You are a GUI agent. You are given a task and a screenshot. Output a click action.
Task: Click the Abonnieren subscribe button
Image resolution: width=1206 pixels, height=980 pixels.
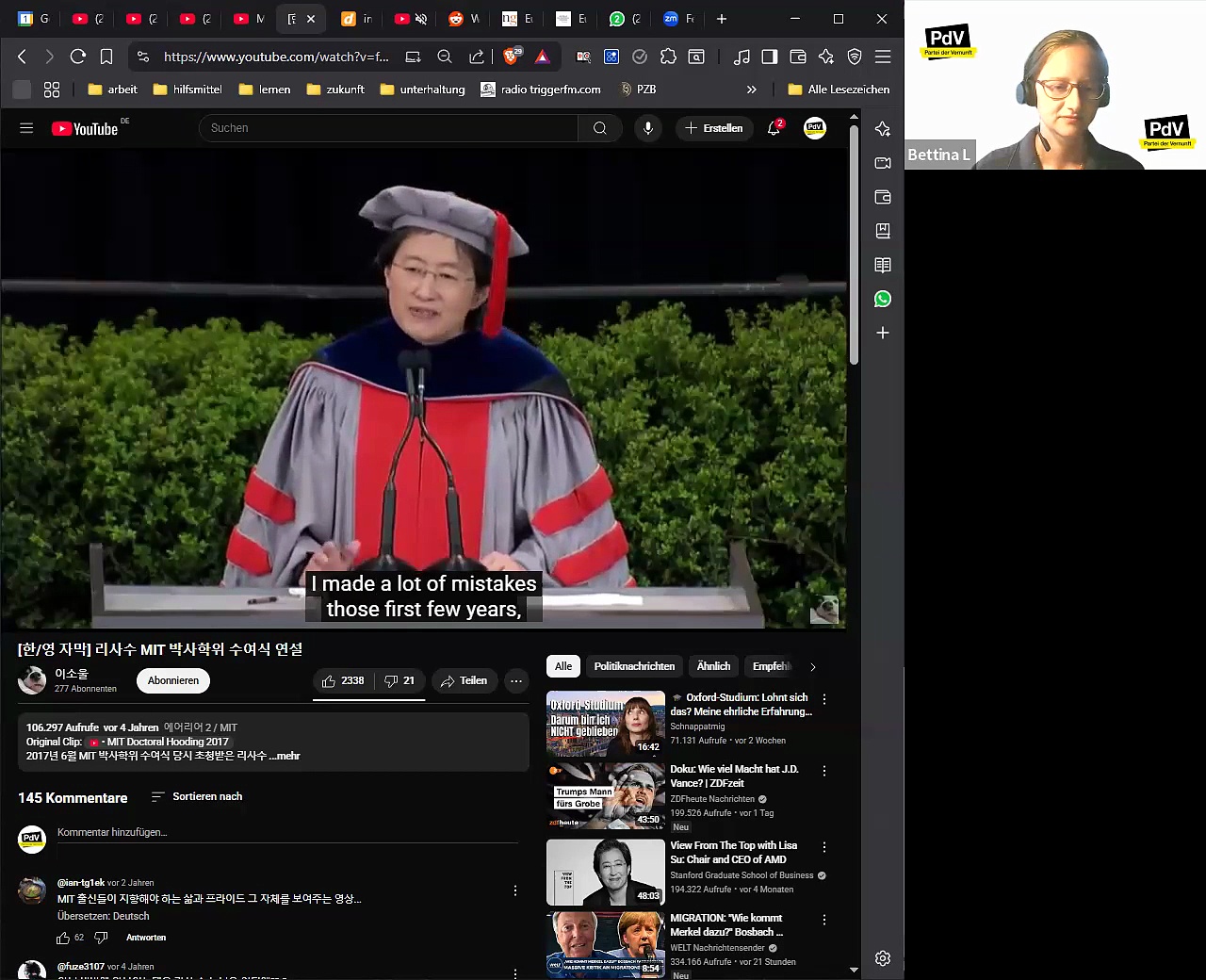coord(173,680)
